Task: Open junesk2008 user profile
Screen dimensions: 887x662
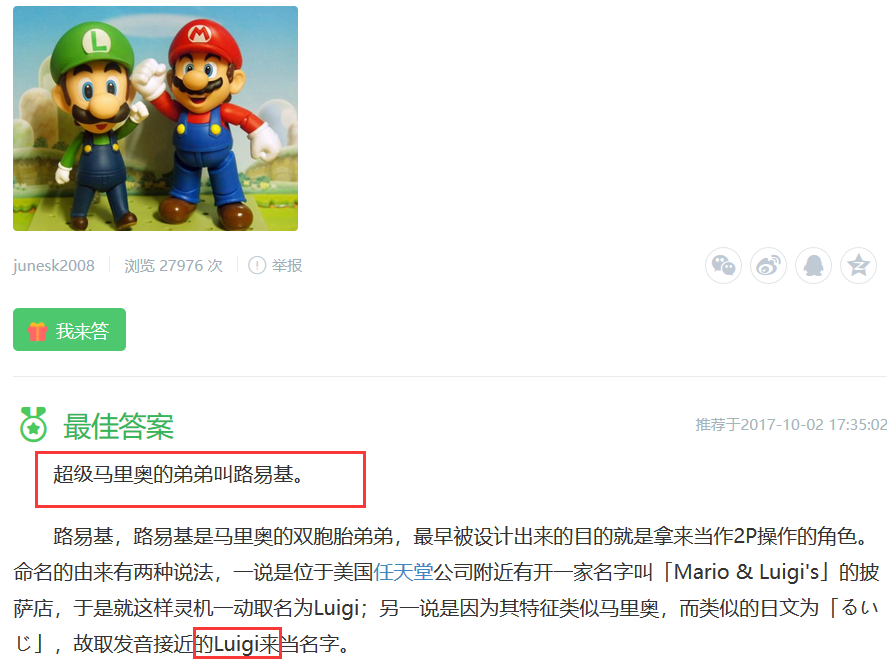Action: pos(54,265)
